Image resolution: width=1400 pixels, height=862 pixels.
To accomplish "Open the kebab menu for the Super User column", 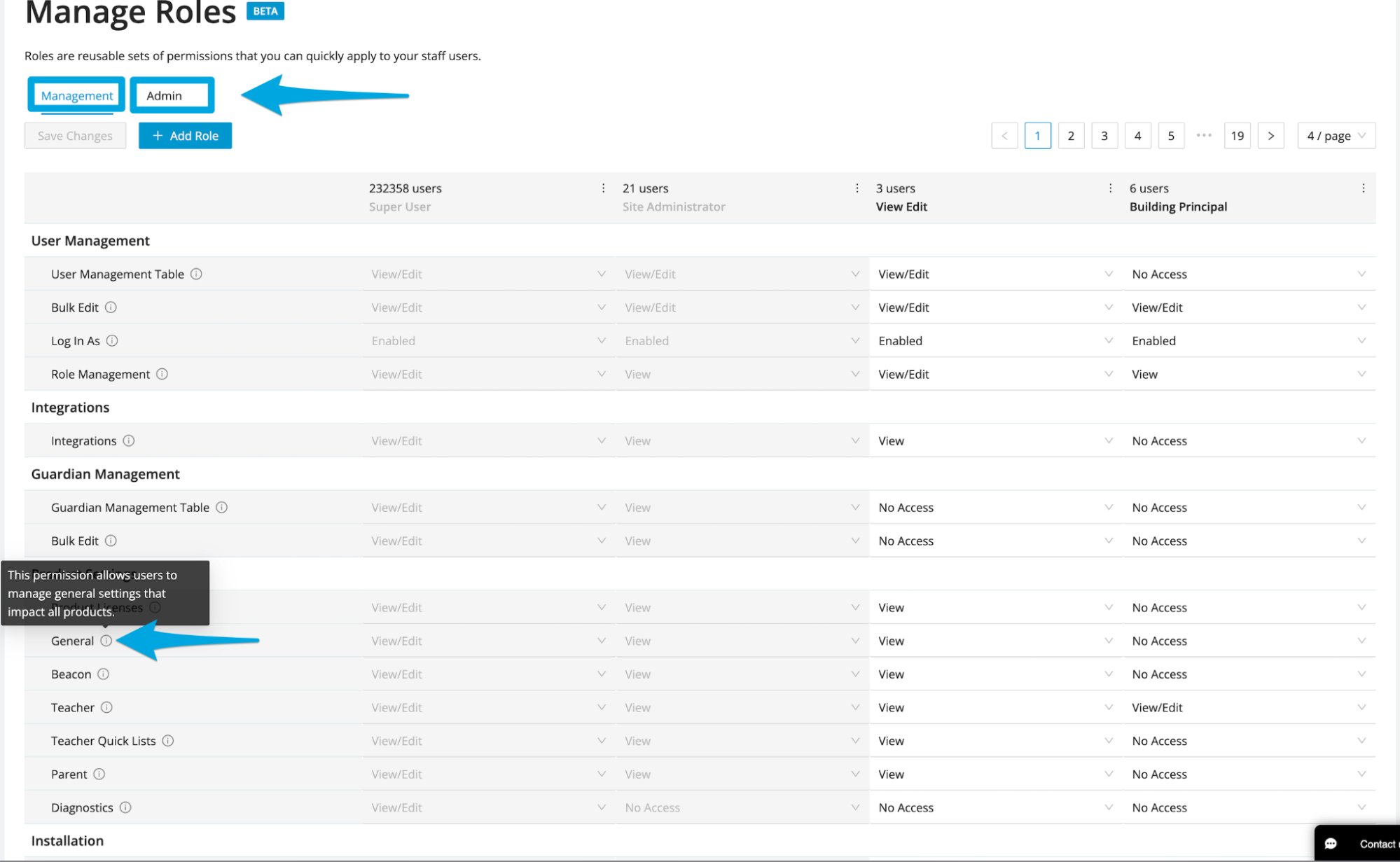I will click(x=603, y=188).
